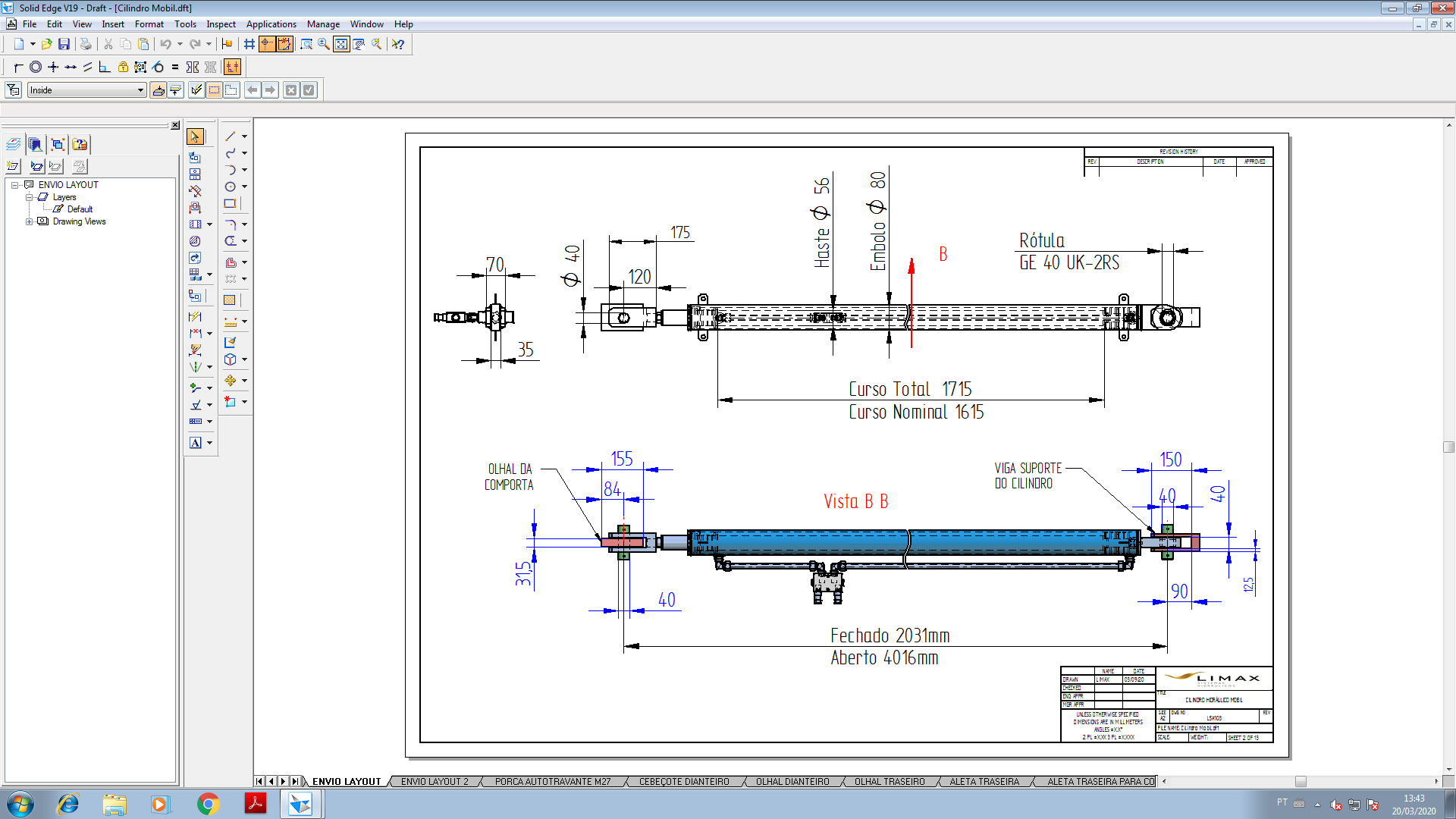Open the New document dropdown arrow

click(33, 44)
